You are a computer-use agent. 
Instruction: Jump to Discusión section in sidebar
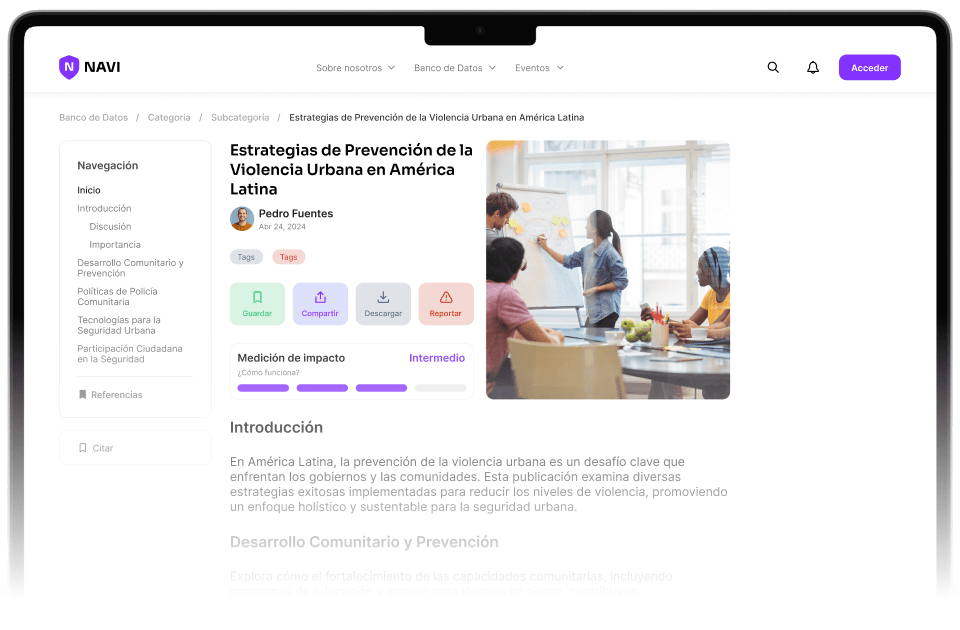coord(110,227)
